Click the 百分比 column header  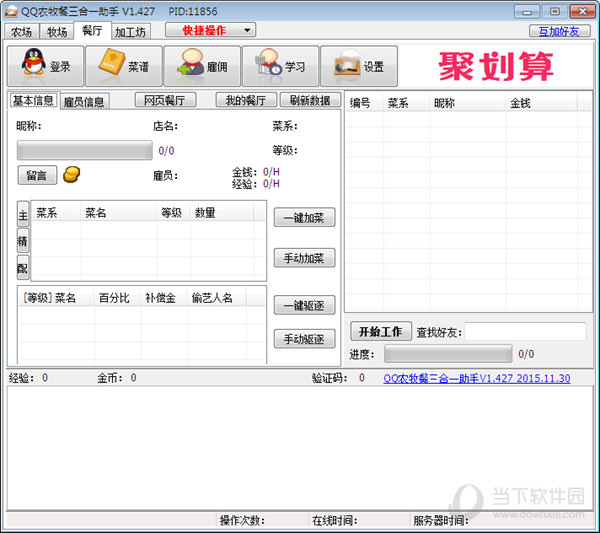click(x=117, y=298)
